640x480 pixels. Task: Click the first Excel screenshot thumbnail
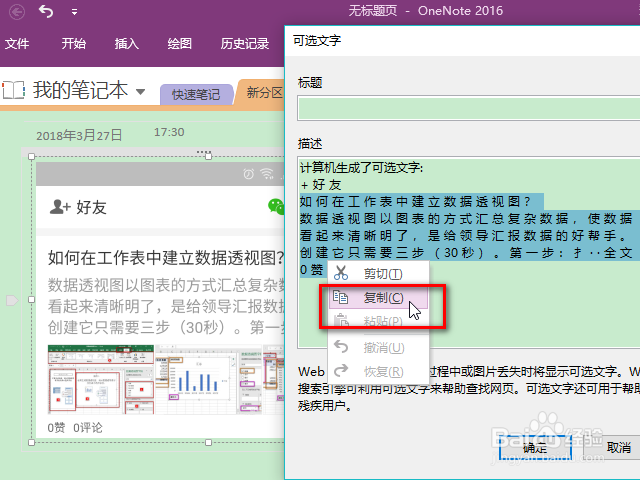101,379
